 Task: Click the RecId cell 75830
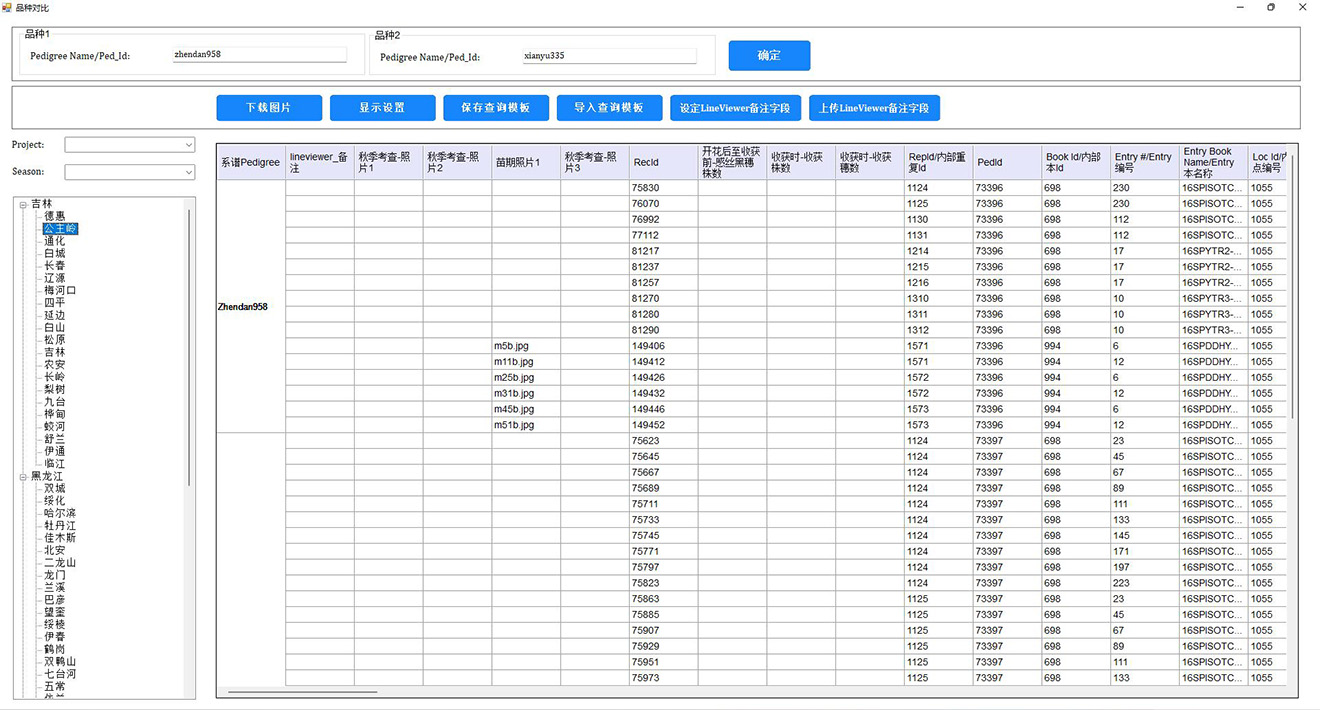tap(663, 188)
